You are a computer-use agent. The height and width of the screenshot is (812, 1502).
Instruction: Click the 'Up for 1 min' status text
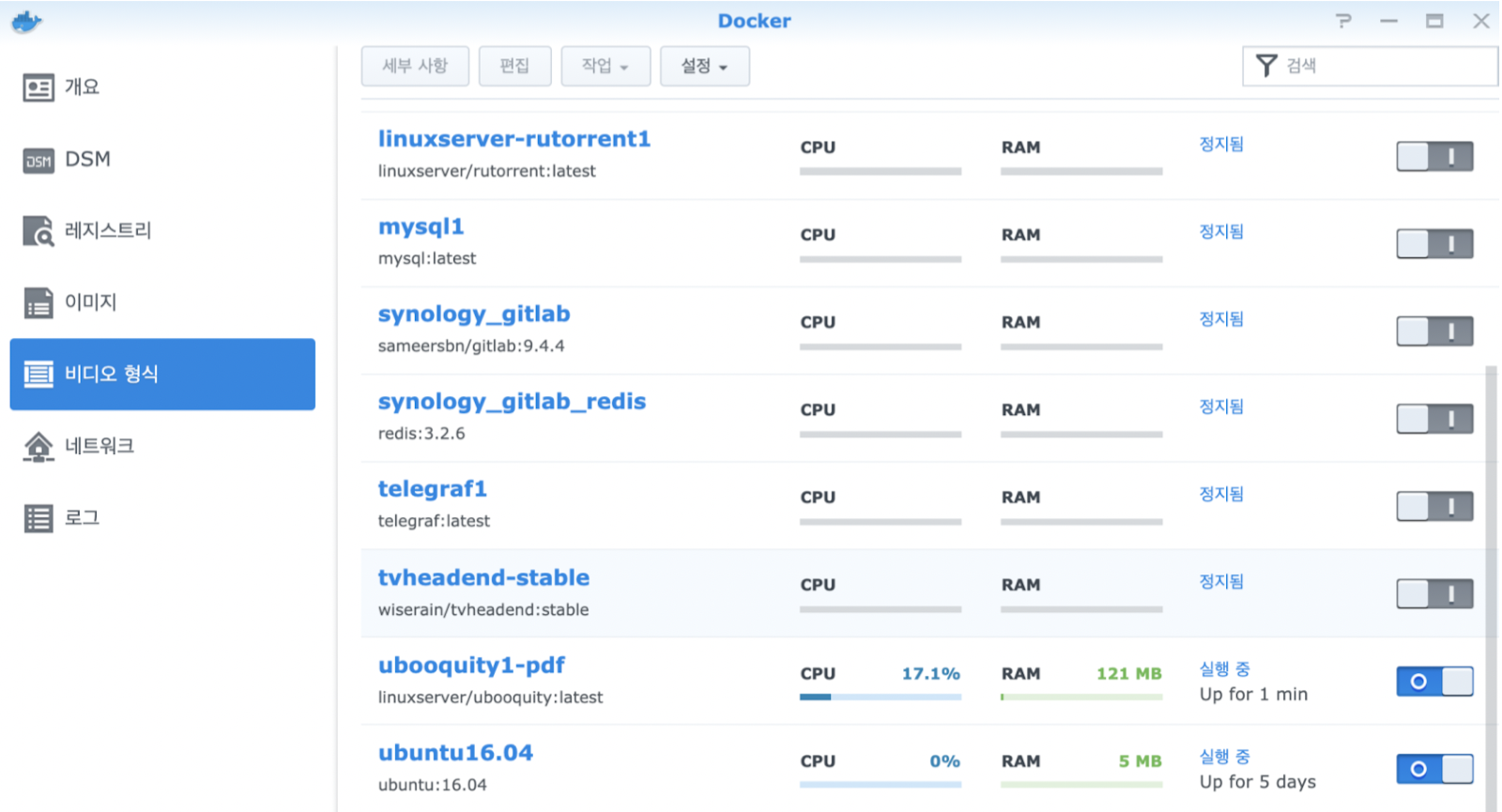(x=1253, y=695)
